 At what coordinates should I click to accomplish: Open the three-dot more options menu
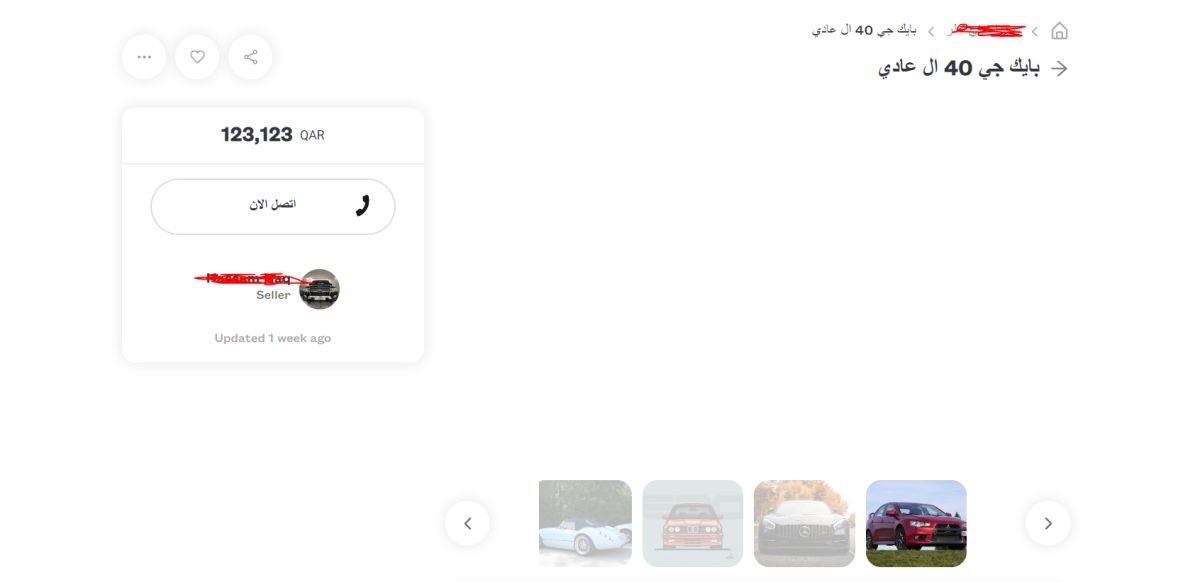click(144, 57)
